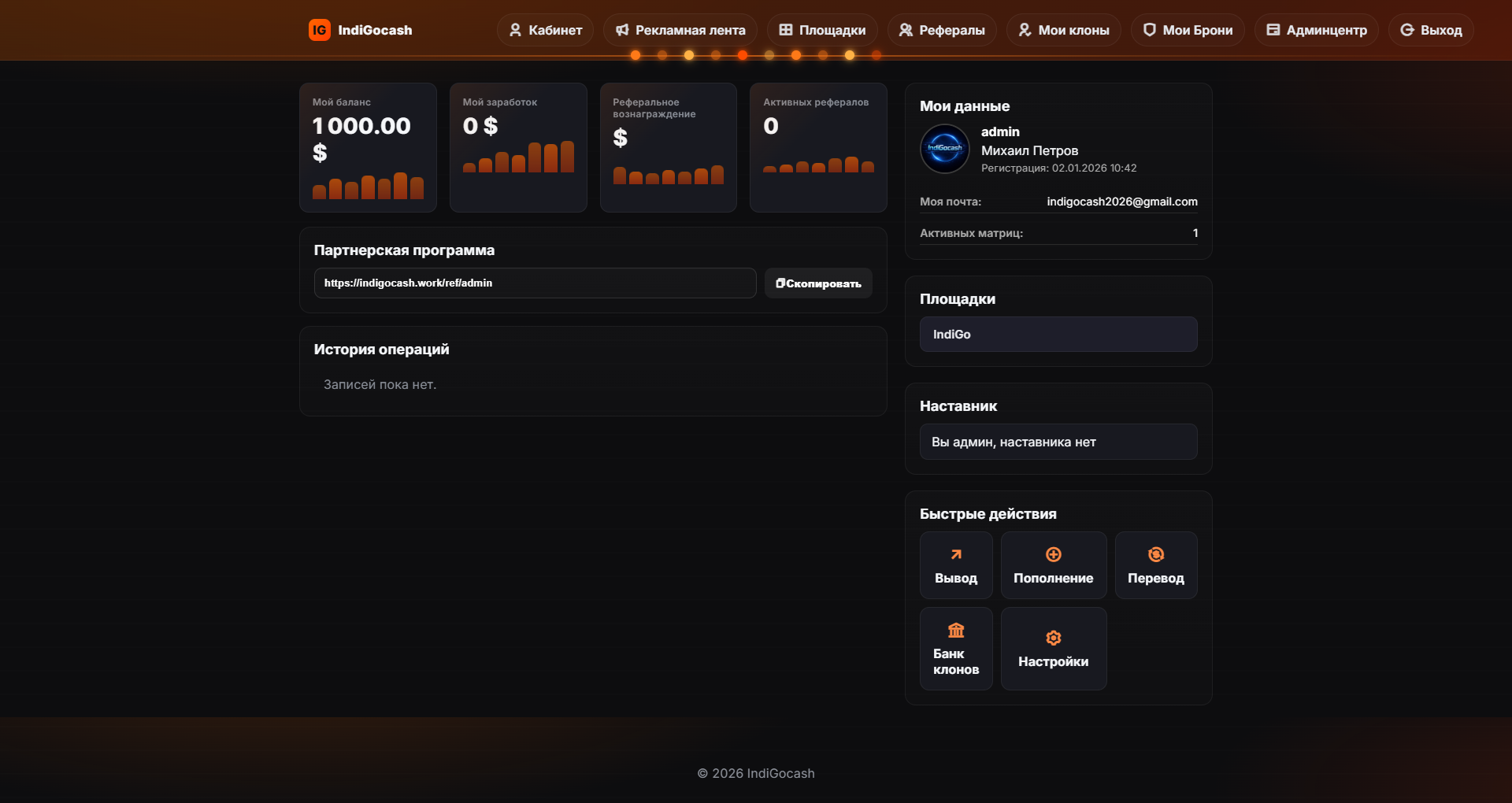This screenshot has width=1512, height=803.
Task: Click the IndiGocash IG logo icon
Action: point(319,30)
